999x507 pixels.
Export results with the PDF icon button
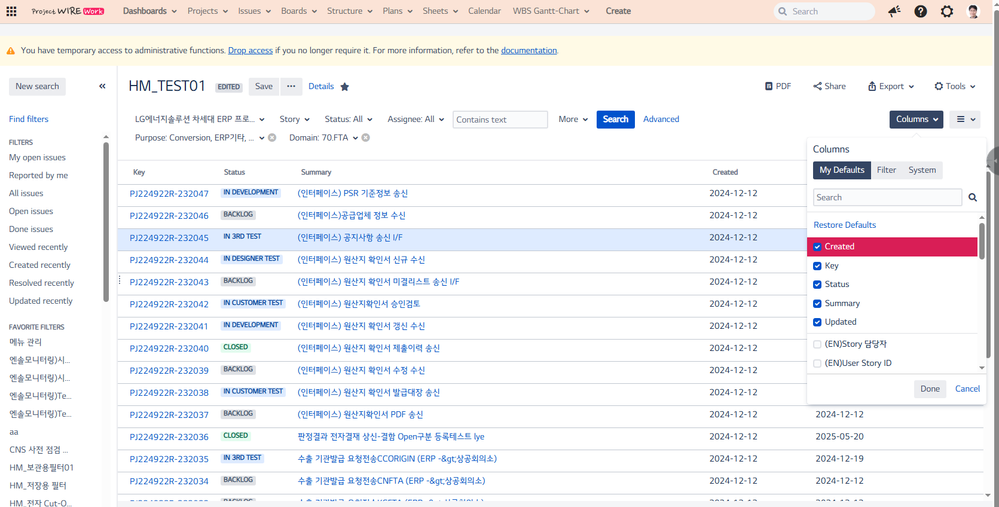click(778, 86)
